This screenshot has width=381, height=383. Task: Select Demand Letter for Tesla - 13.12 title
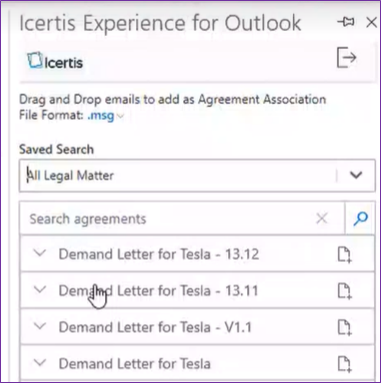[159, 254]
